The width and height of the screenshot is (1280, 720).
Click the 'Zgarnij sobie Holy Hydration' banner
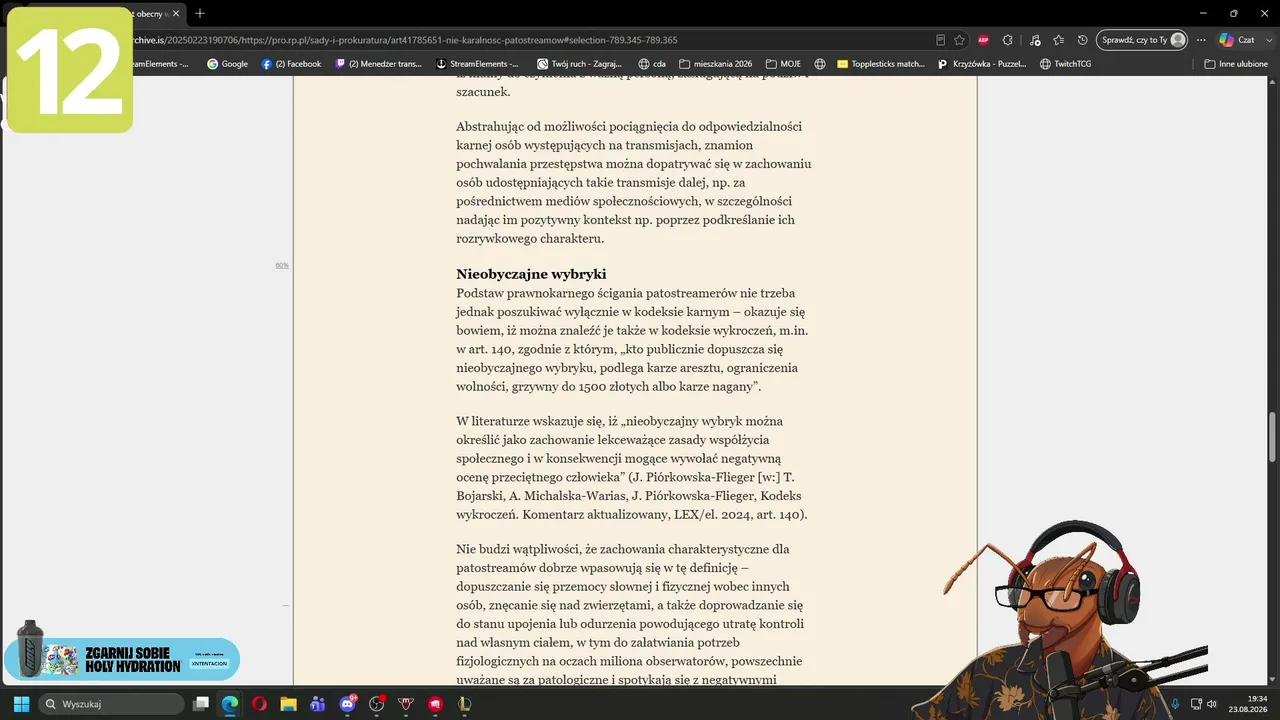pos(122,659)
